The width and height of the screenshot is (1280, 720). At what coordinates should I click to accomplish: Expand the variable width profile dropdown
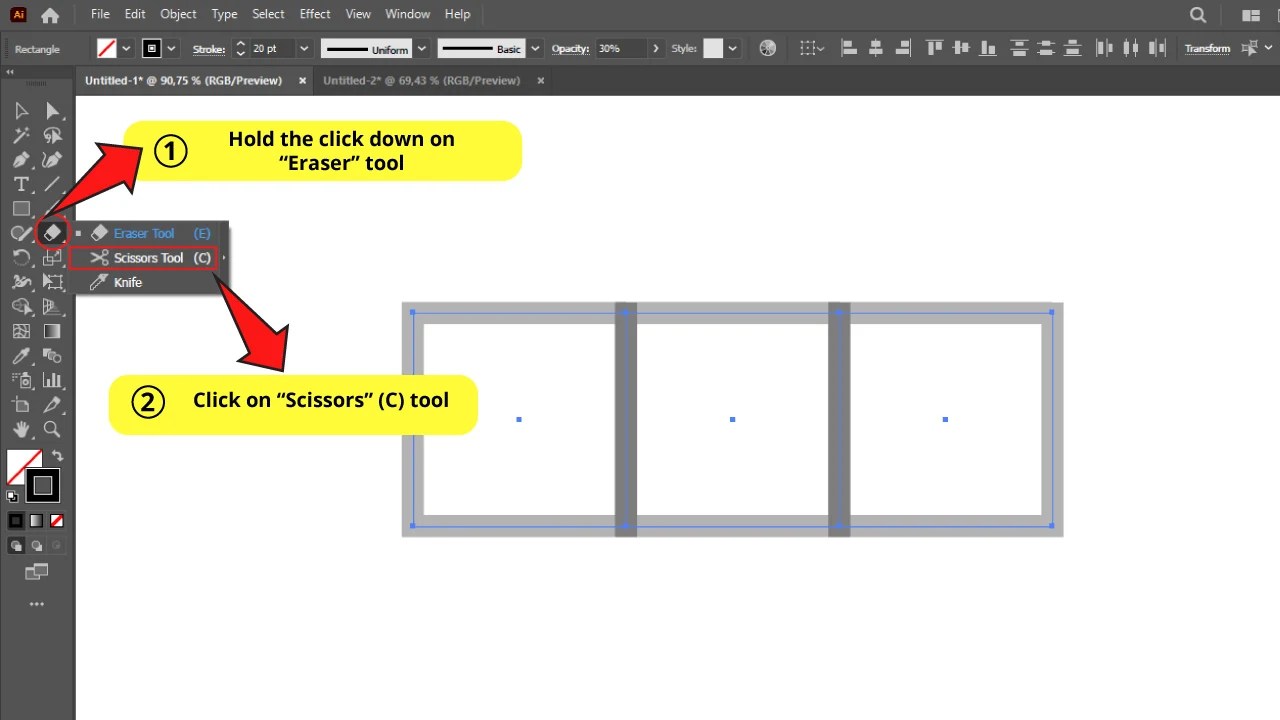(421, 48)
